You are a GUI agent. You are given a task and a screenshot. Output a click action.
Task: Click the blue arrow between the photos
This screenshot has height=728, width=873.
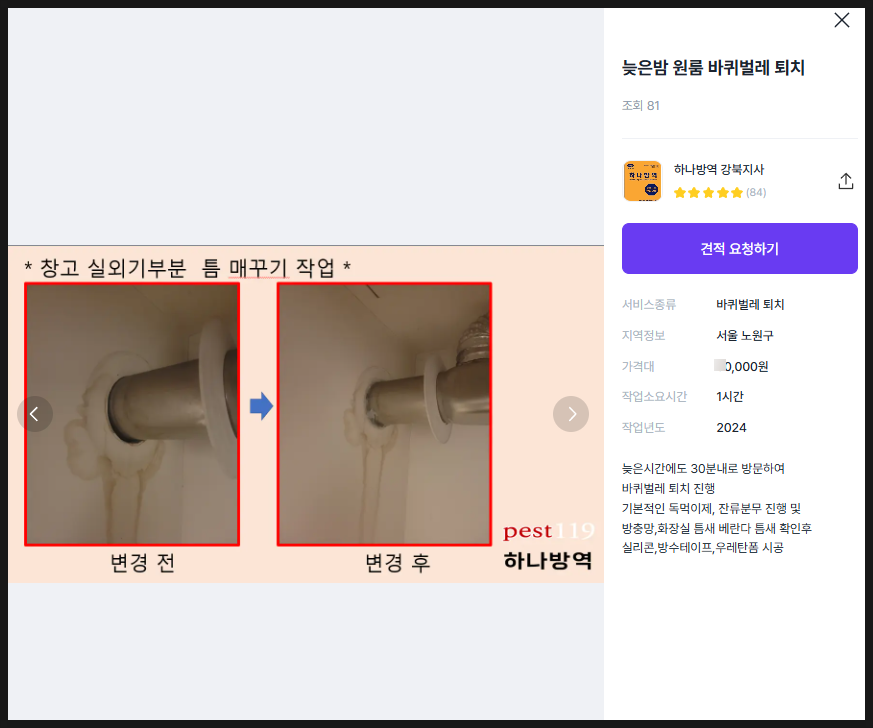(x=260, y=406)
